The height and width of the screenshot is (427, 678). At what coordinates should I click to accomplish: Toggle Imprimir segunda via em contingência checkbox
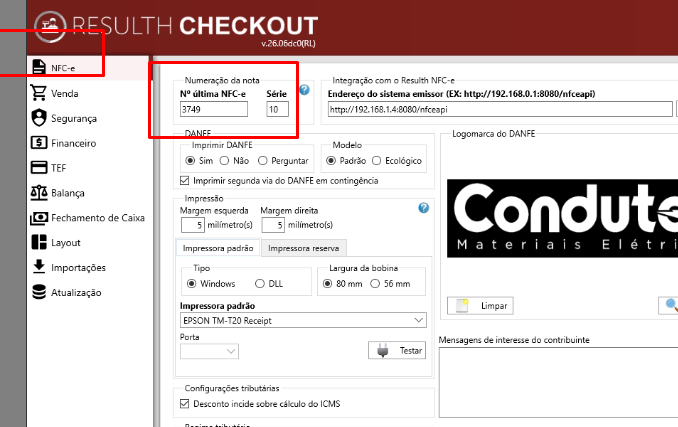185,180
